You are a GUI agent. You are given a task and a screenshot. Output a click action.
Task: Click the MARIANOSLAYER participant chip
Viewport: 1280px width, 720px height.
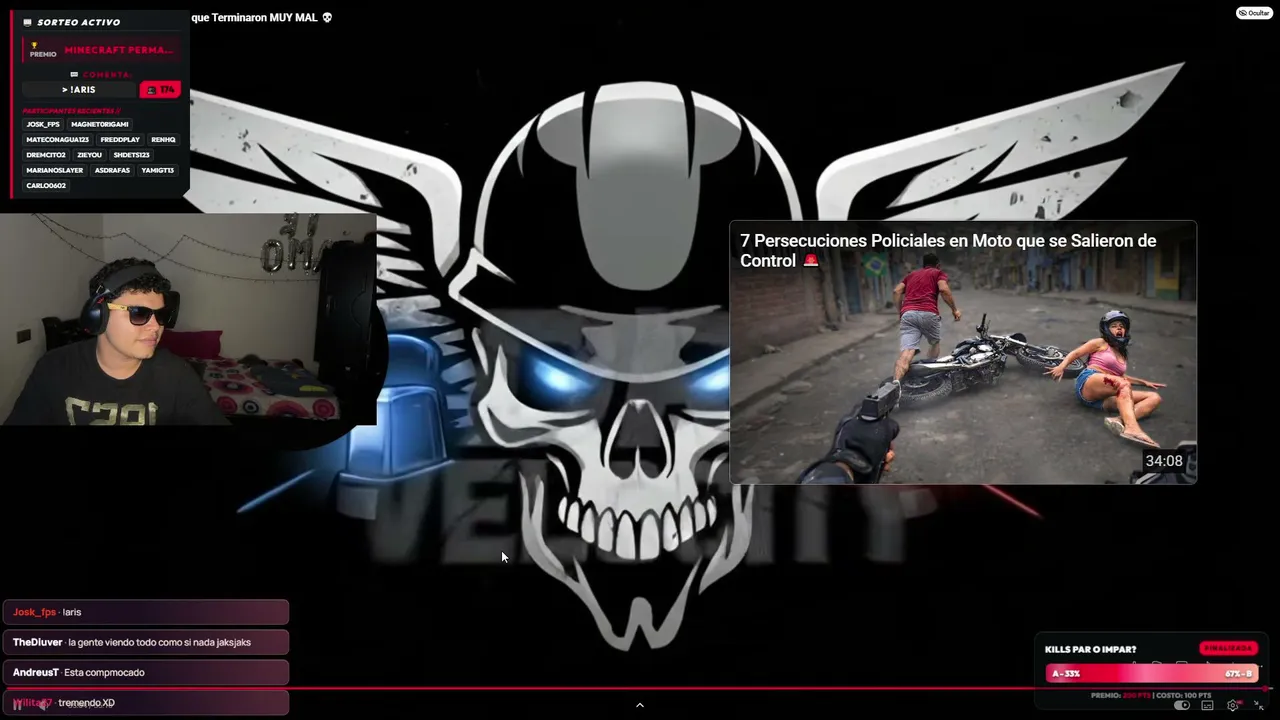point(55,170)
